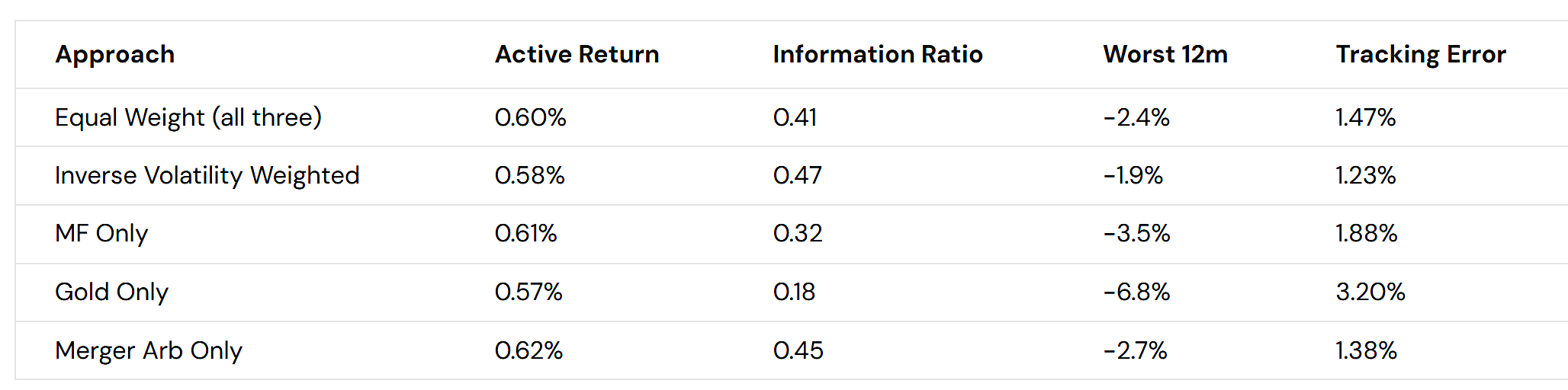
Task: Select the Equal Weight (all three) row label
Action: coord(188,117)
